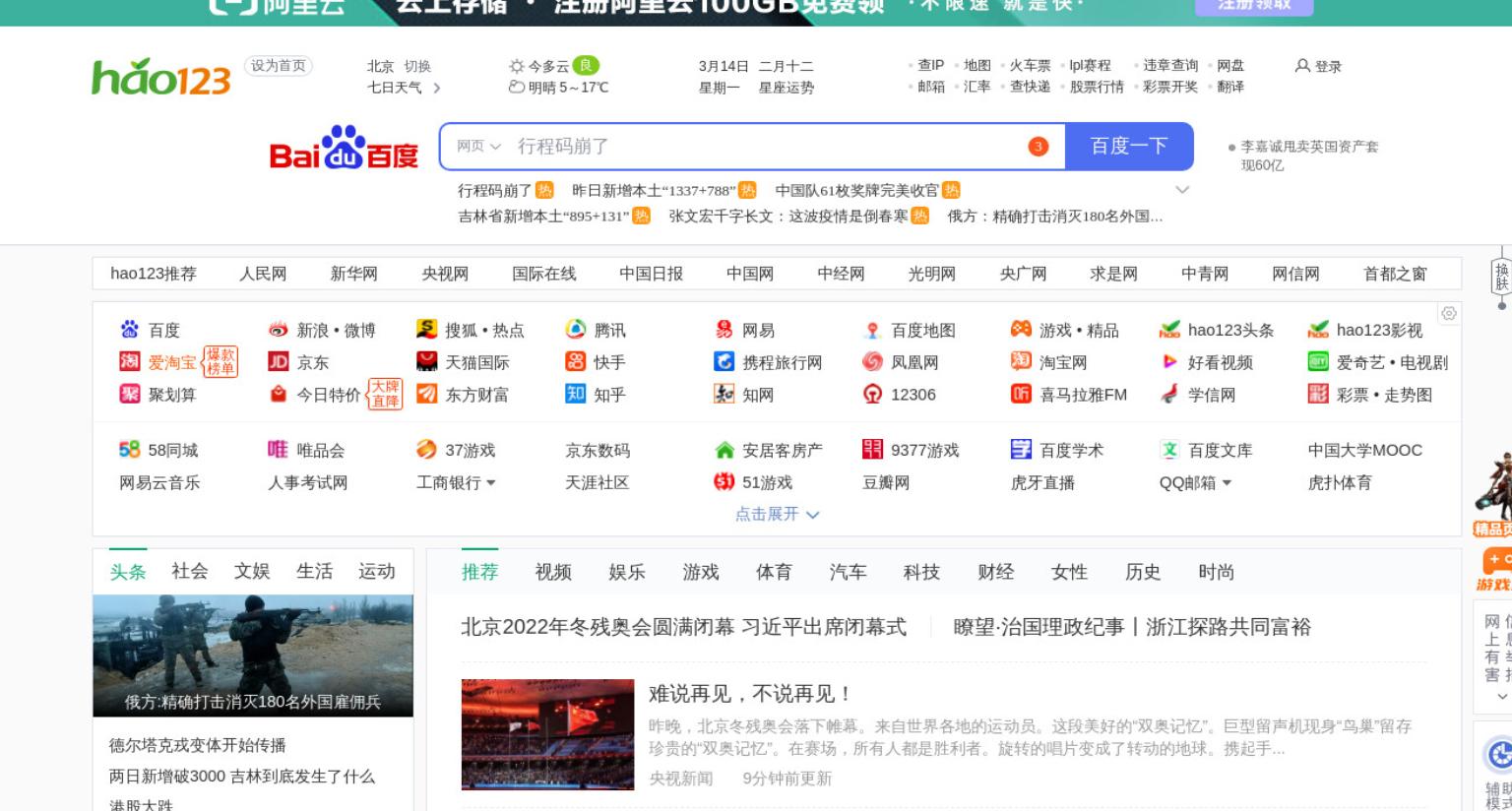
Task: Open hot search 行程码崩了
Action: (494, 190)
